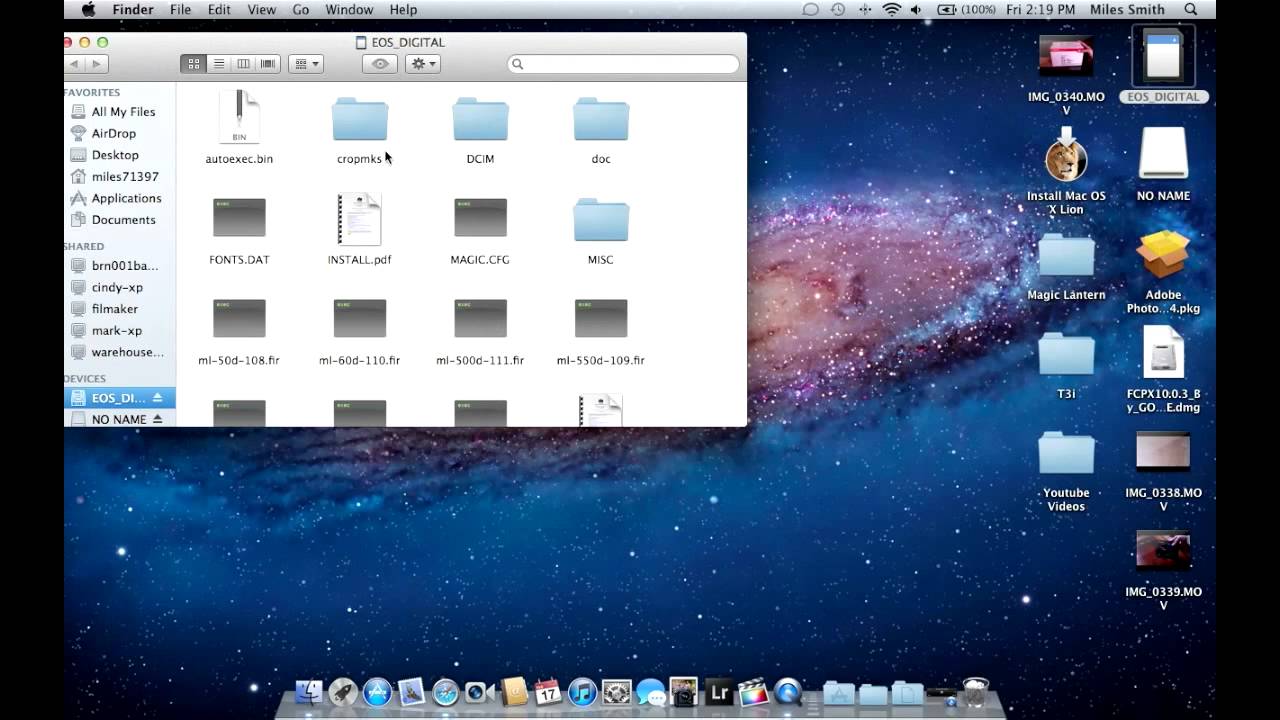Open the gear action menu dropdown
Viewport: 1280px width, 720px height.
423,63
